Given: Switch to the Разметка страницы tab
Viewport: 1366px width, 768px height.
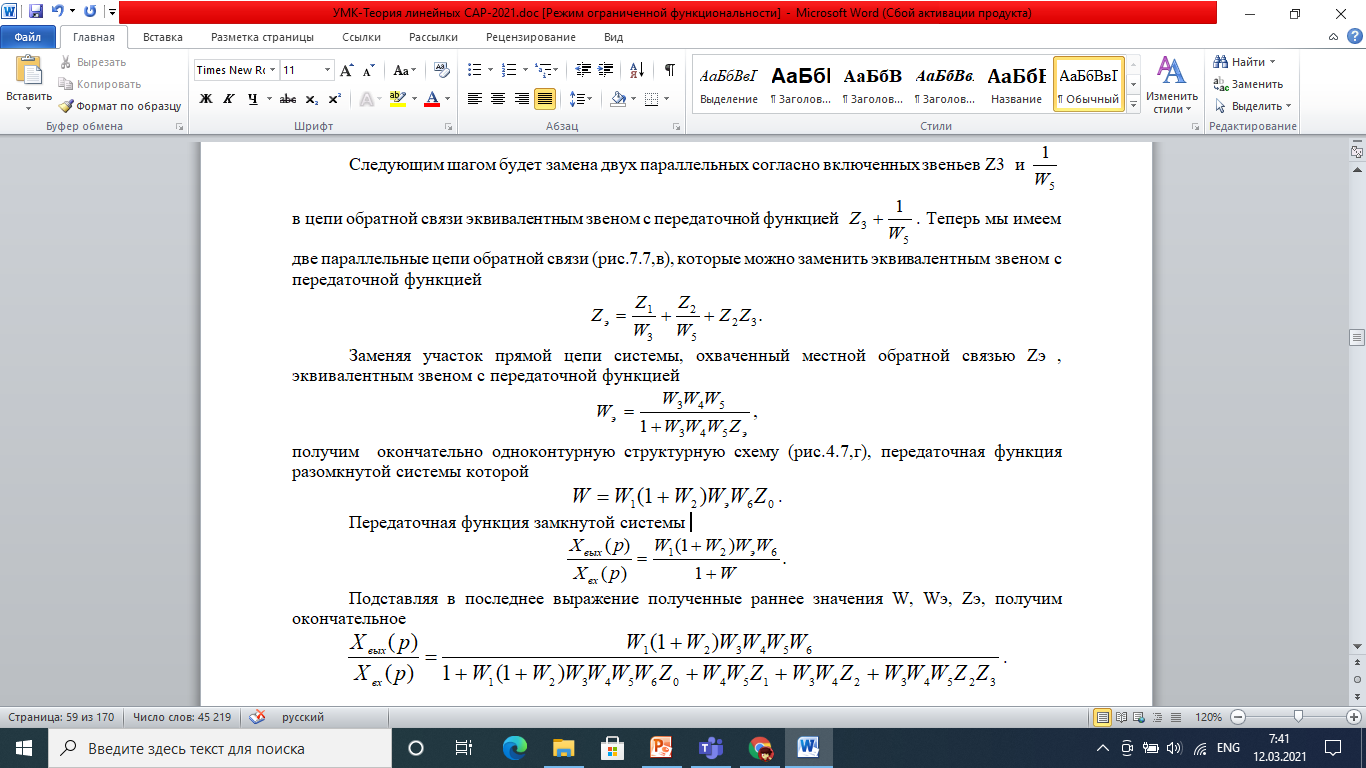Looking at the screenshot, I should [262, 37].
